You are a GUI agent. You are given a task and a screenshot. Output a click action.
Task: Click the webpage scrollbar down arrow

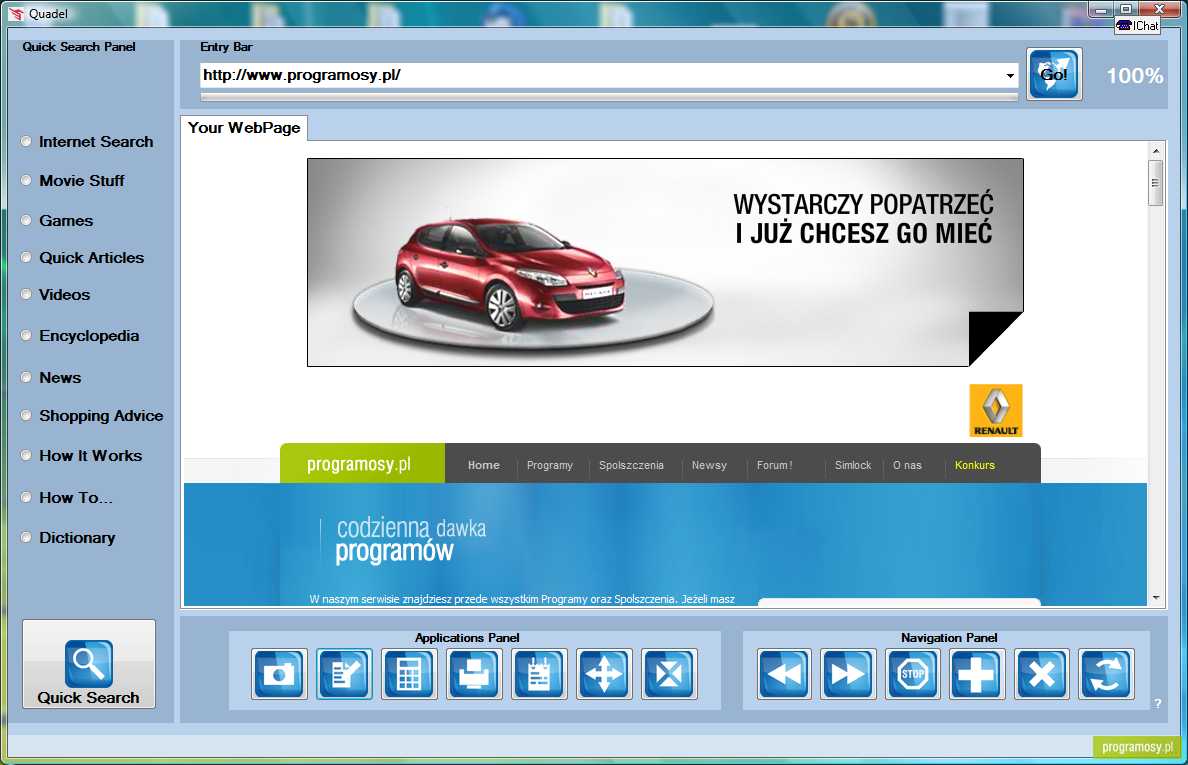coord(1155,598)
